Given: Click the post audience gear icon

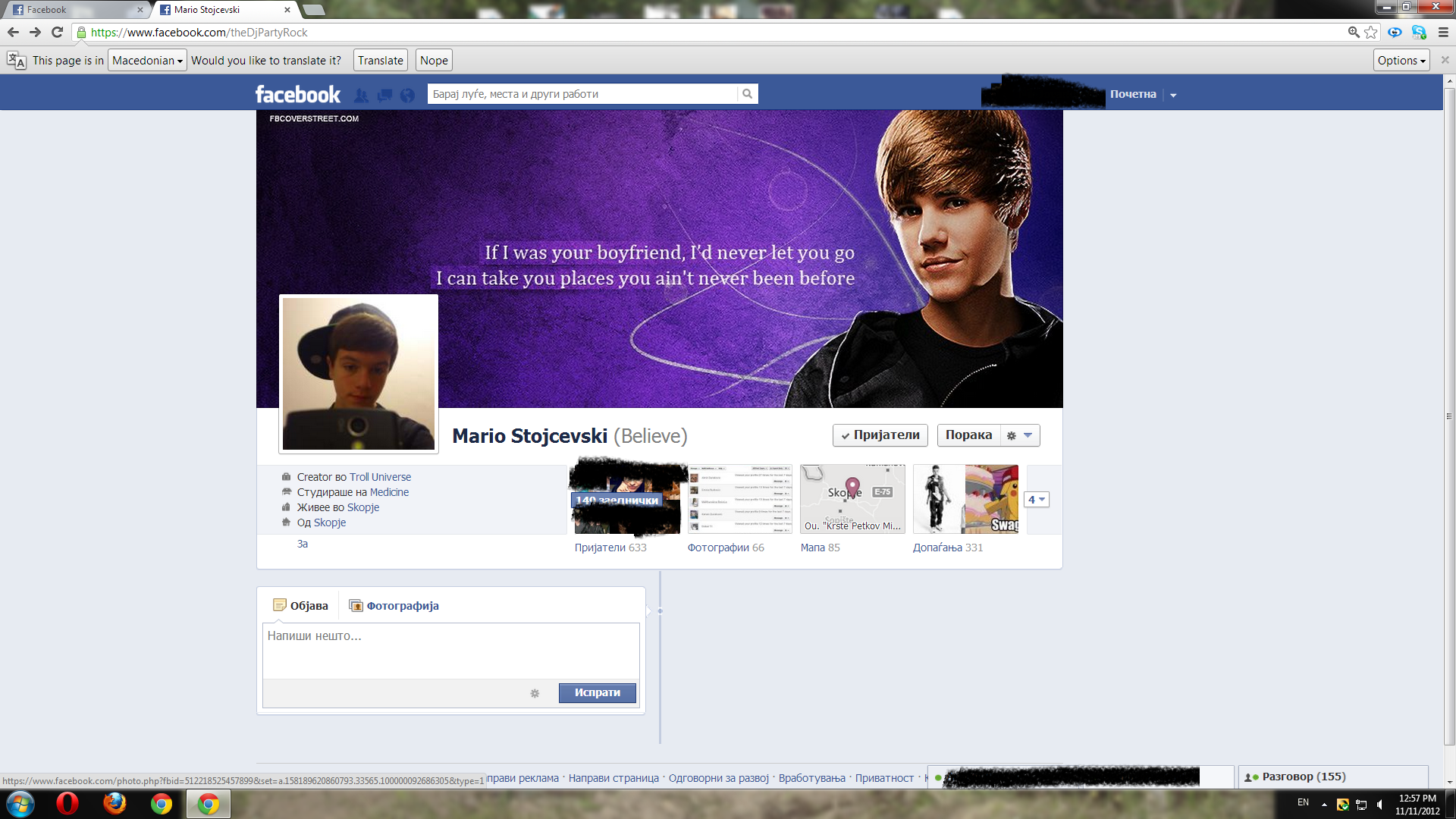Looking at the screenshot, I should tap(535, 693).
